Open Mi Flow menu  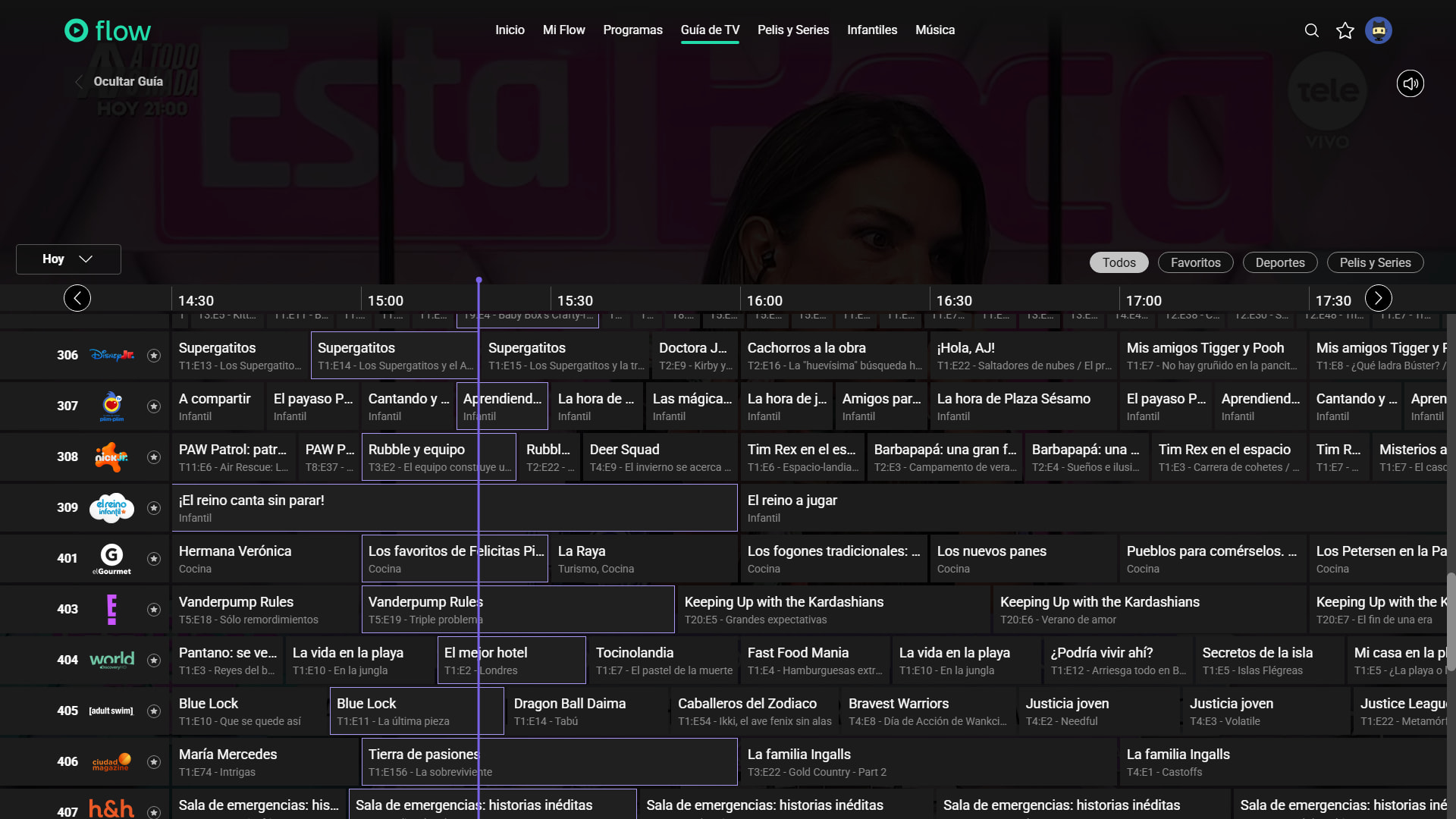click(564, 30)
